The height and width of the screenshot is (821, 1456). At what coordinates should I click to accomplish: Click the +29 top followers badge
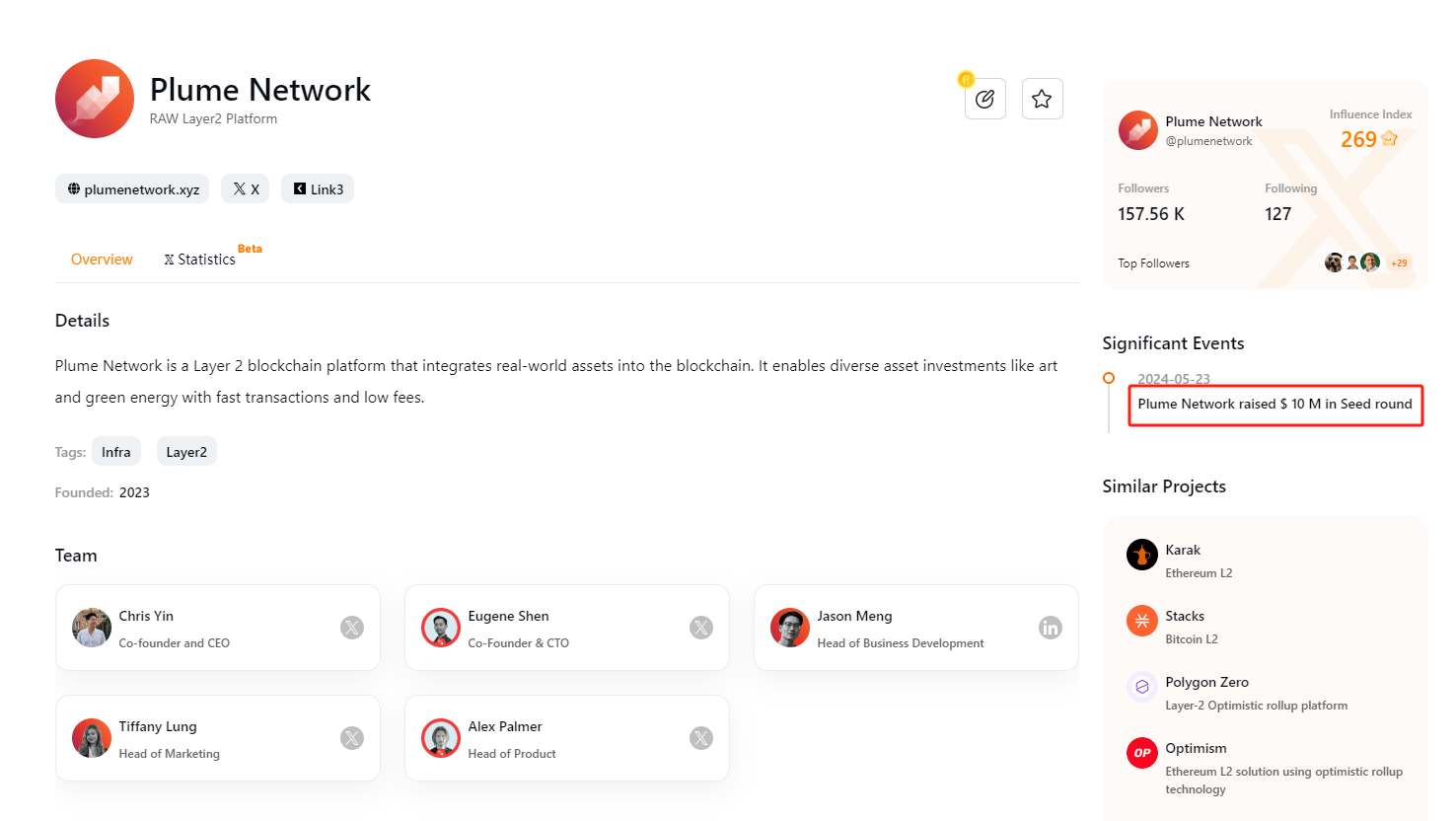pos(1399,263)
